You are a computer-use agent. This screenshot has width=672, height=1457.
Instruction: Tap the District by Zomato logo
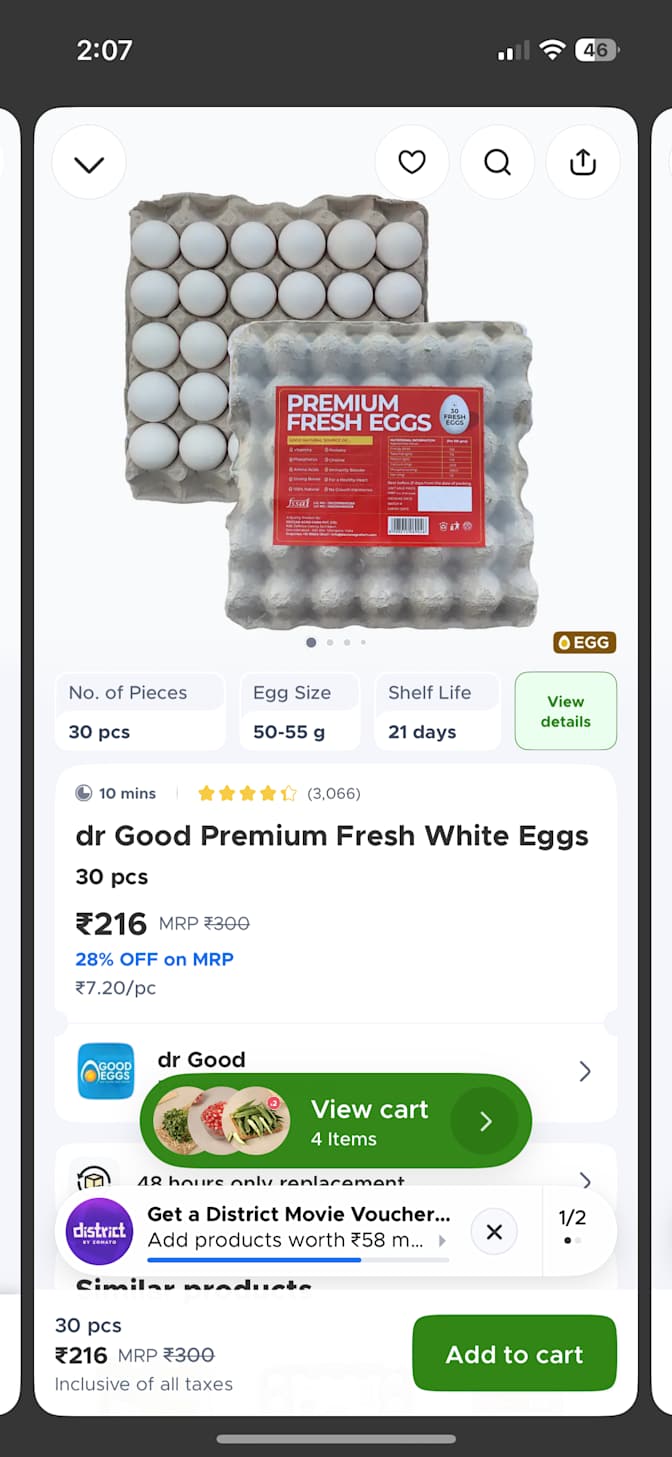pos(100,1231)
